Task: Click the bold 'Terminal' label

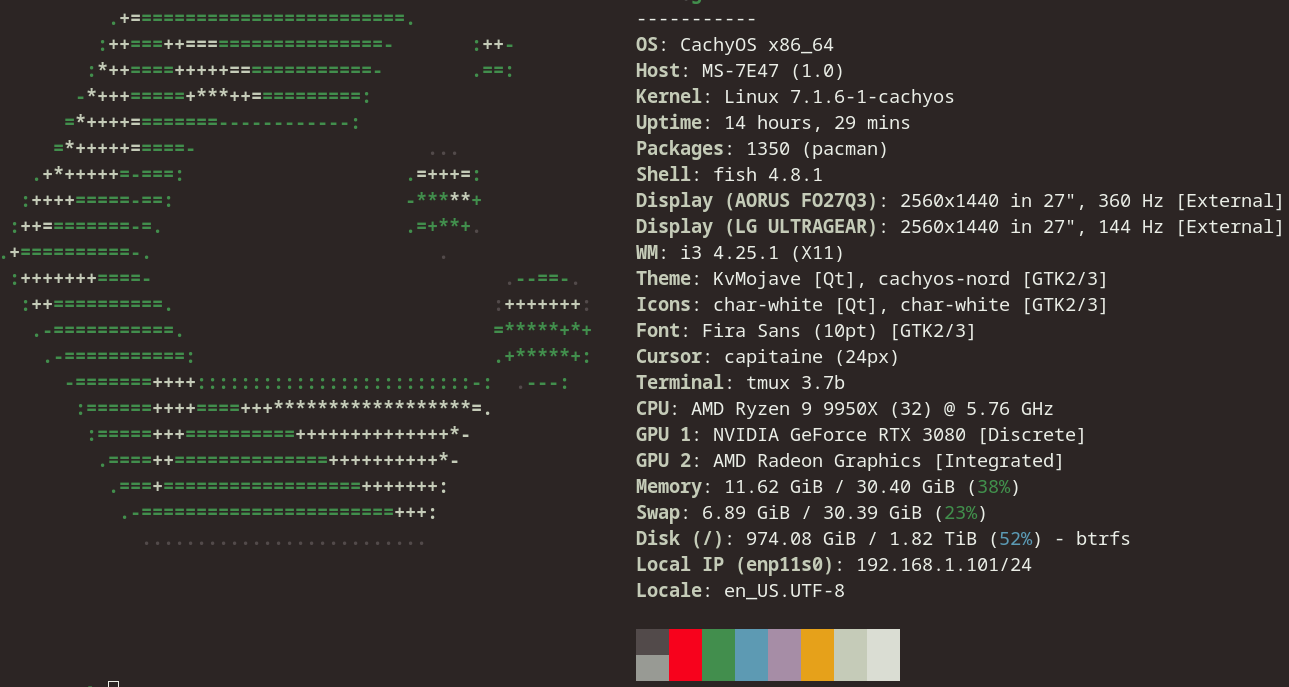Action: (680, 383)
